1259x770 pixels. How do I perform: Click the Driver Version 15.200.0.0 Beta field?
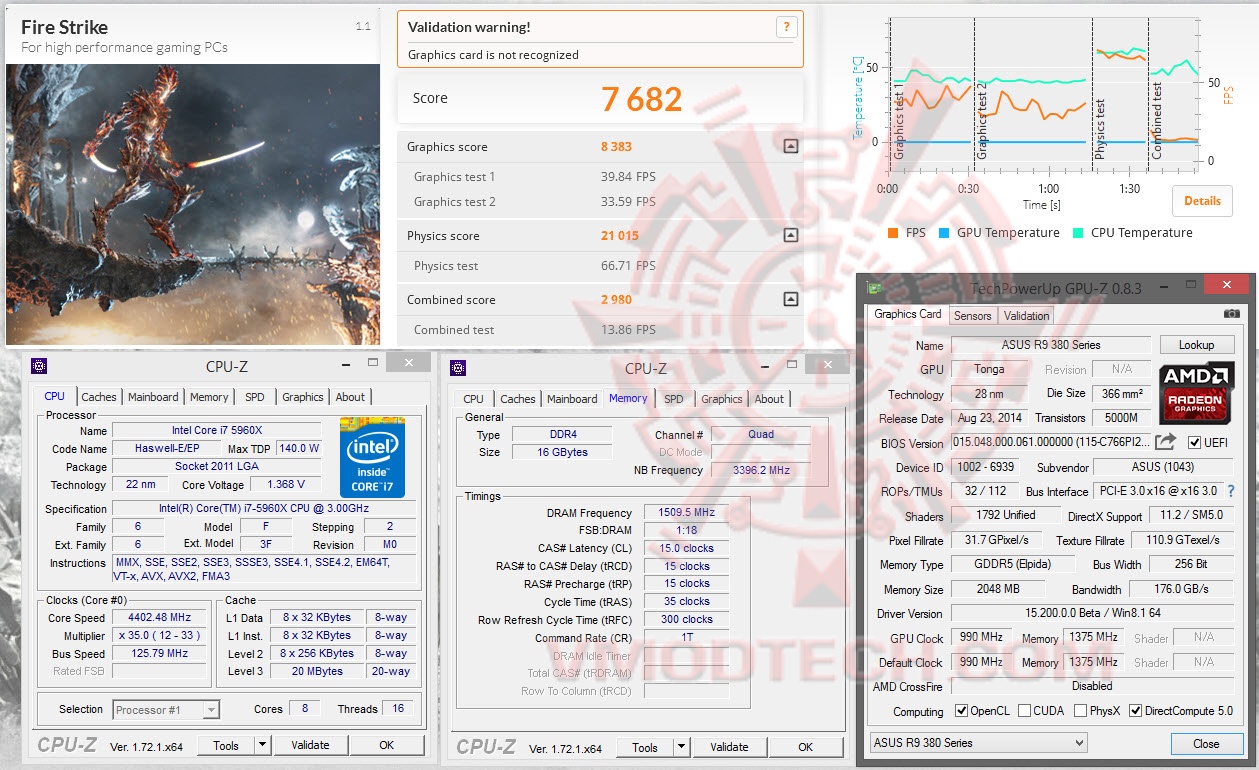click(1093, 613)
